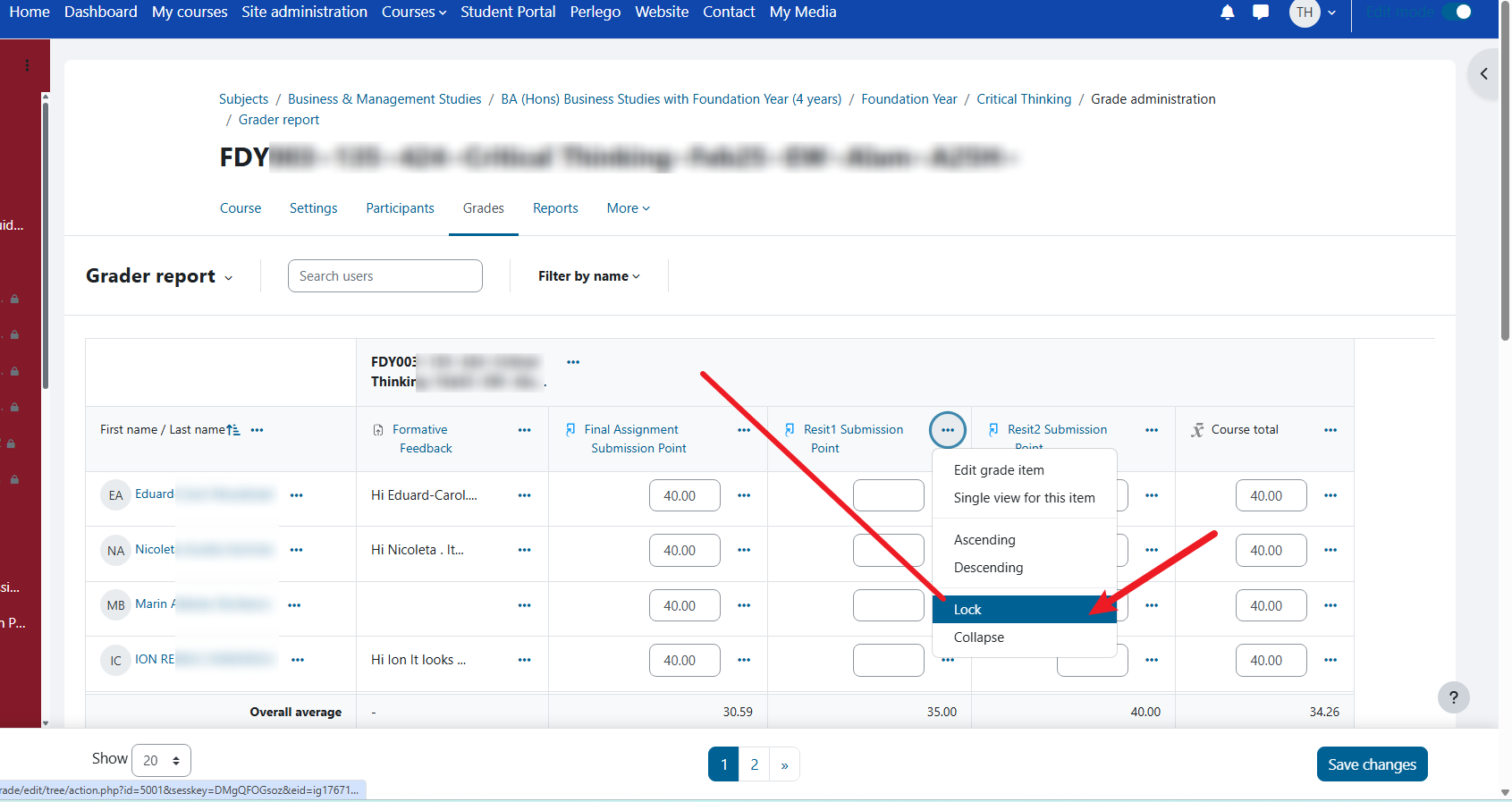Choose Edit grade item in the menu
The image size is (1512, 802).
pyautogui.click(x=998, y=470)
